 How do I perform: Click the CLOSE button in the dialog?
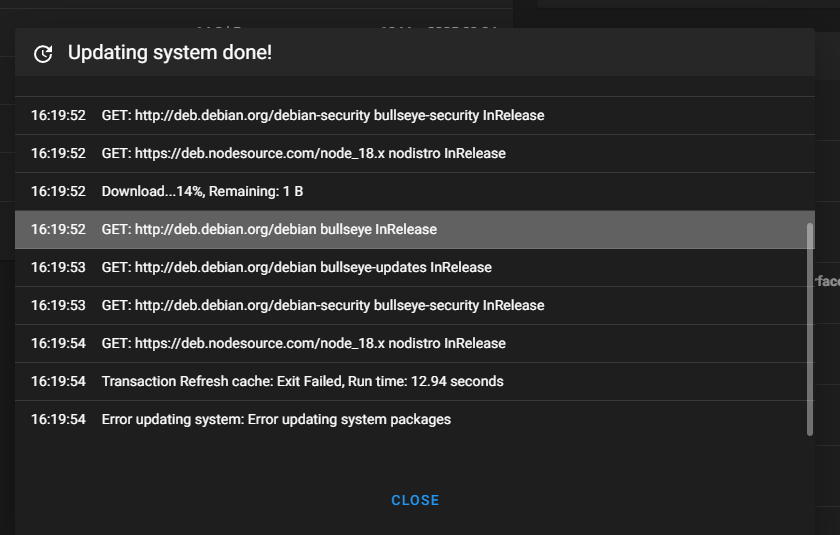[x=415, y=500]
